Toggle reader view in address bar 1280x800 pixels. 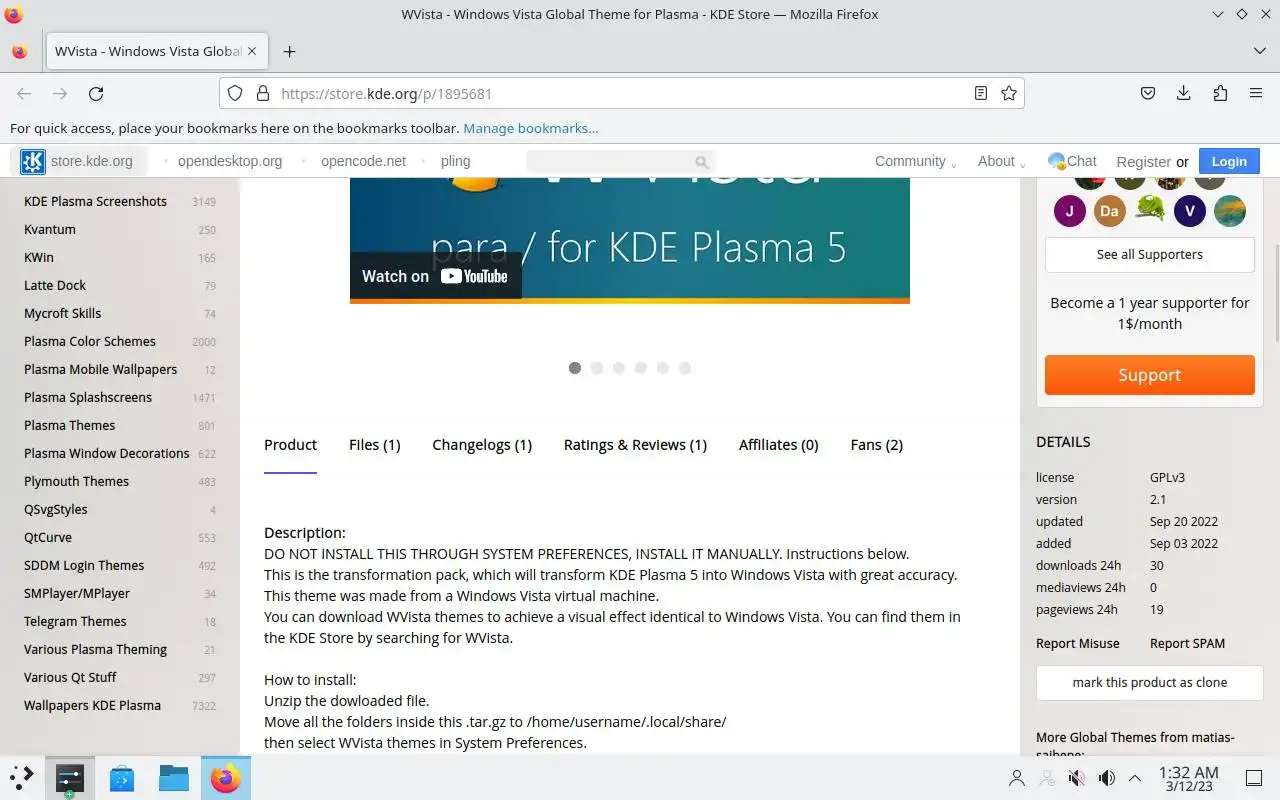pos(981,93)
